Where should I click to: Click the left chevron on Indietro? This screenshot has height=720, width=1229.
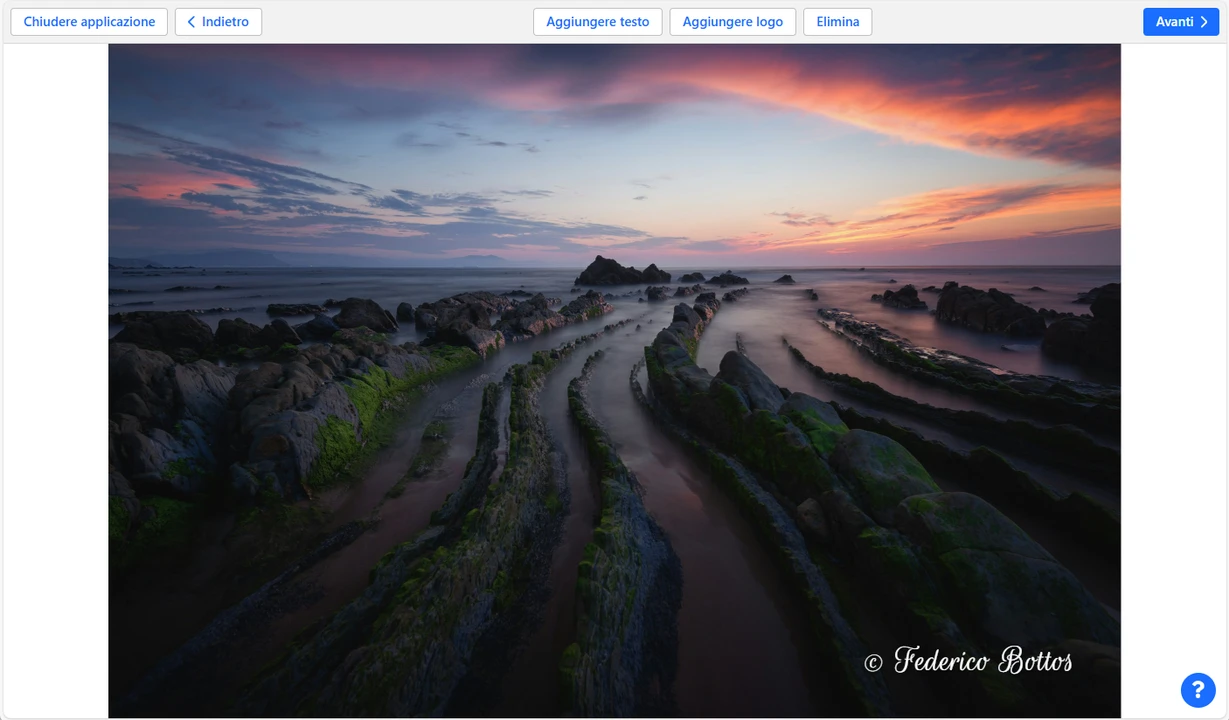(191, 22)
